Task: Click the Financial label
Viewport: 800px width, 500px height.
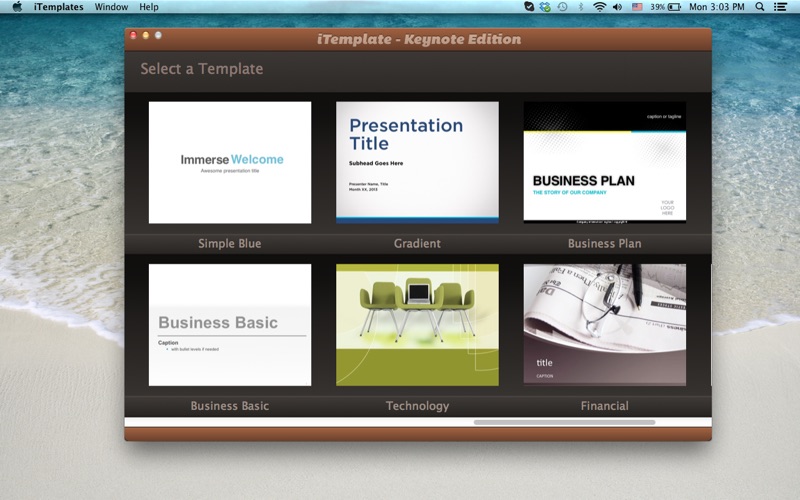Action: click(605, 406)
